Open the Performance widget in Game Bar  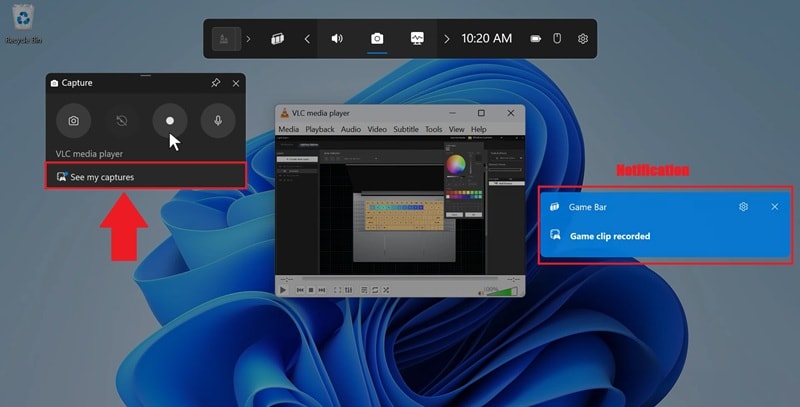[417, 39]
